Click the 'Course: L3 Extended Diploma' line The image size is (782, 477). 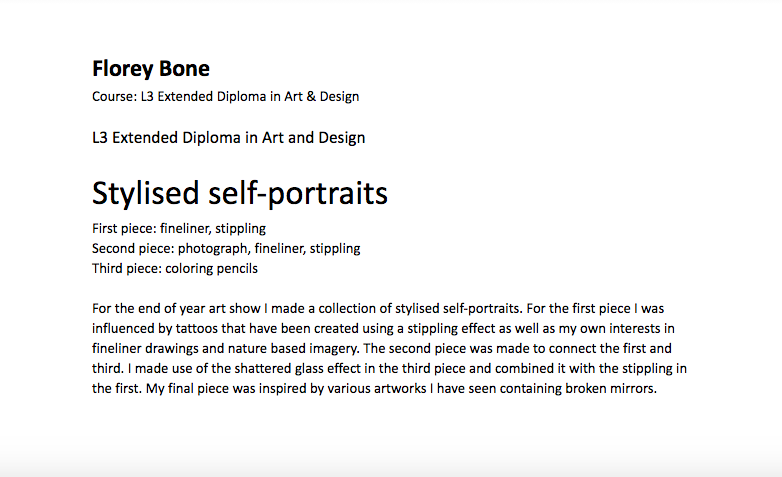[225, 96]
